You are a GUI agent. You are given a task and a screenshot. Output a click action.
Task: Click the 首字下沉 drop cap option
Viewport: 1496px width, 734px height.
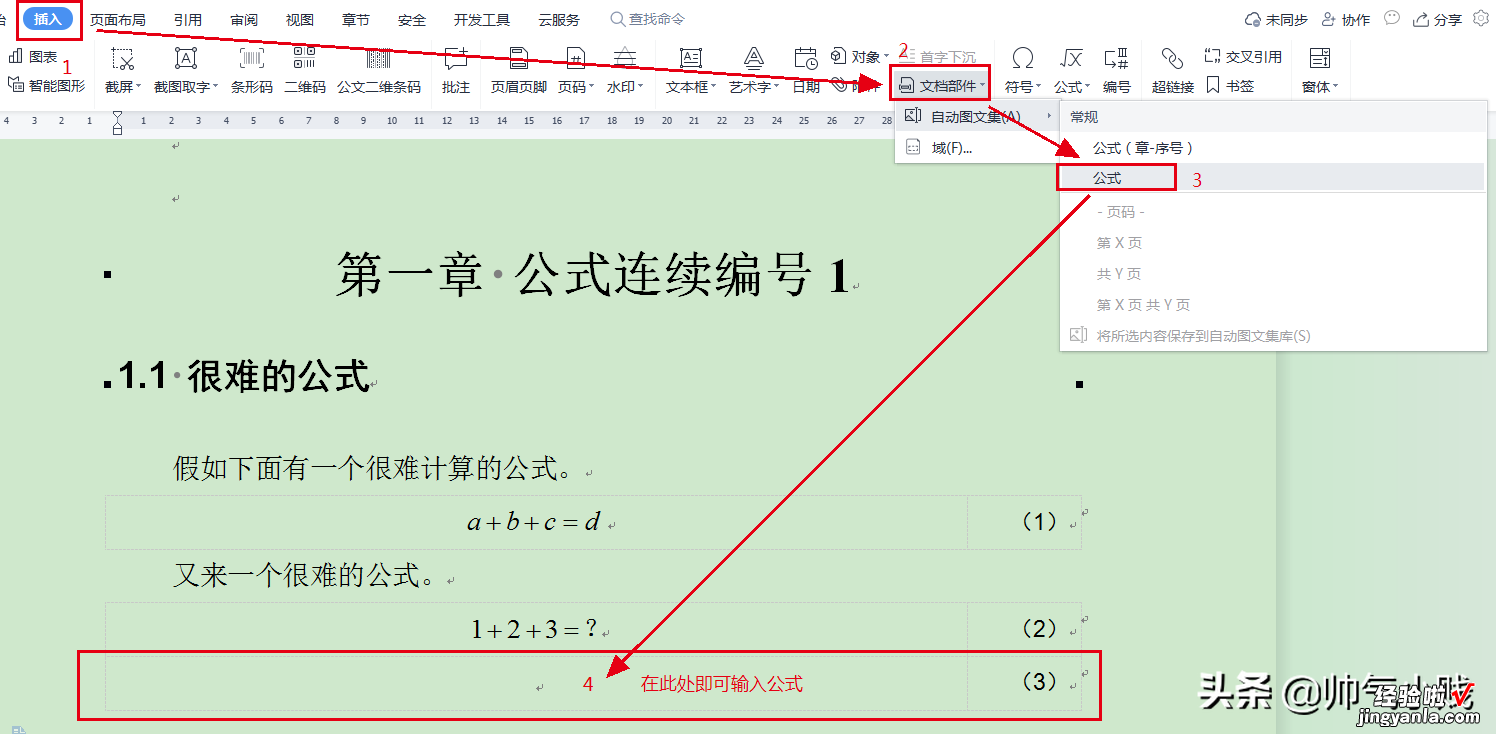tap(938, 57)
